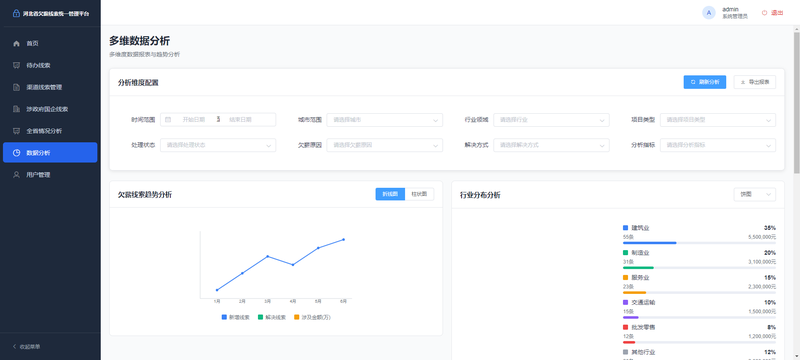Click the blue swatch next to 建筑业

click(x=626, y=228)
